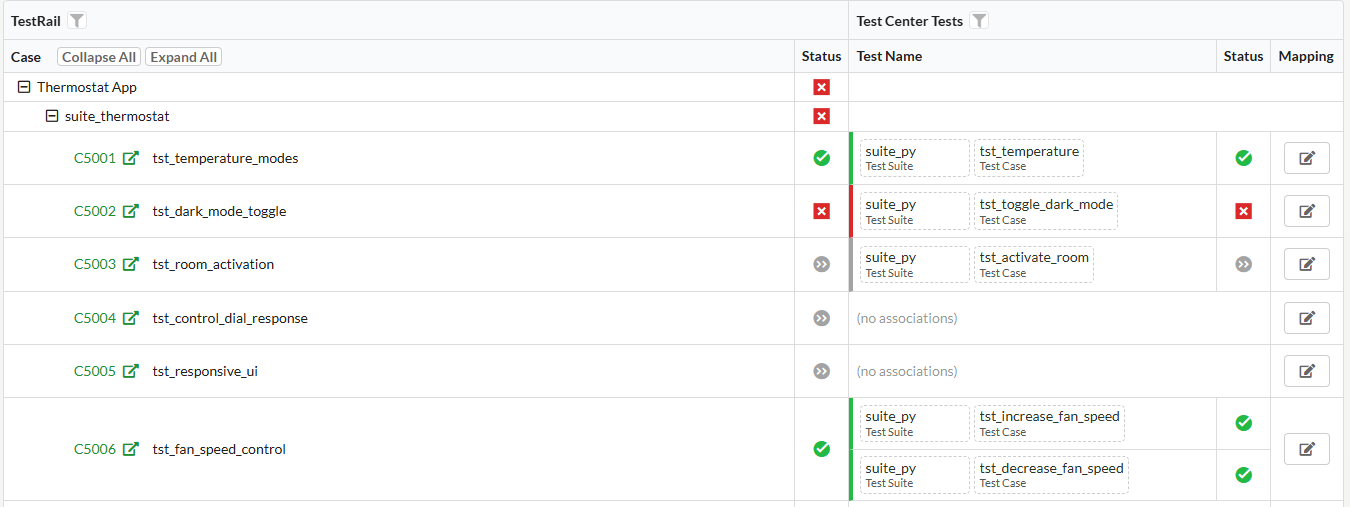Select the tst_toggle_dark_mode test case tag
Viewport: 1350px width, 507px height.
pyautogui.click(x=1046, y=211)
